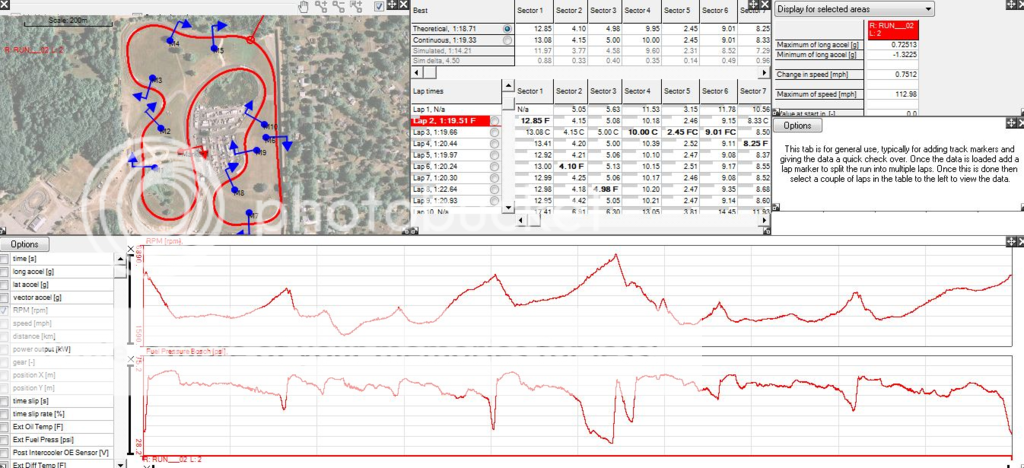The image size is (1024, 468).
Task: Click the Options button above the channel list
Action: pos(25,244)
